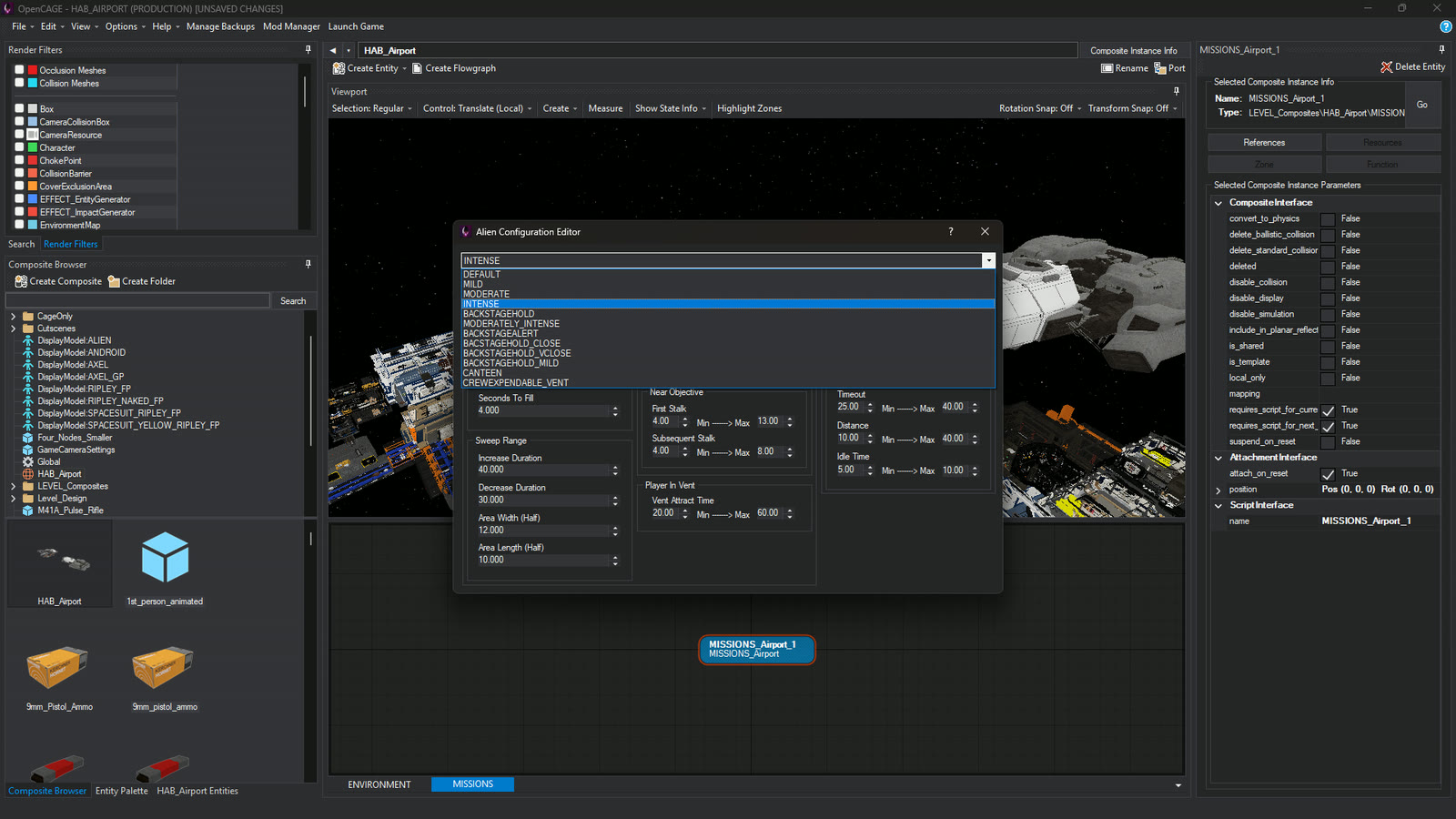Expand the CageOnly folder
Image resolution: width=1456 pixels, height=819 pixels.
(x=13, y=317)
